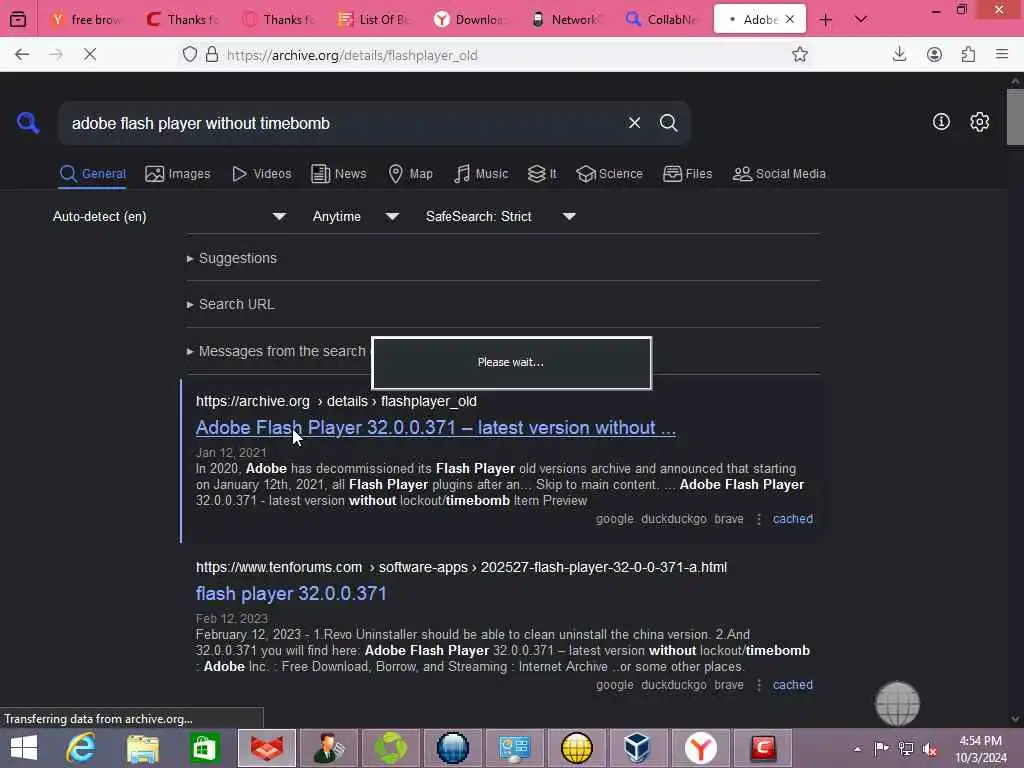Clear the search query text
The width and height of the screenshot is (1024, 768).
point(634,123)
